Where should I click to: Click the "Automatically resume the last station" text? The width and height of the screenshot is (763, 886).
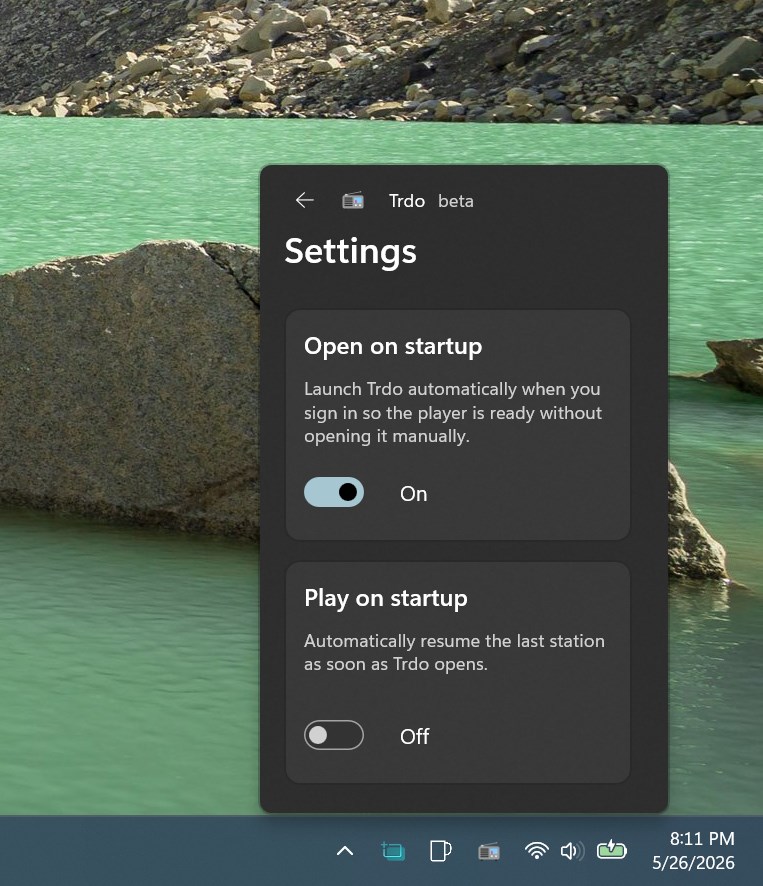pos(454,653)
